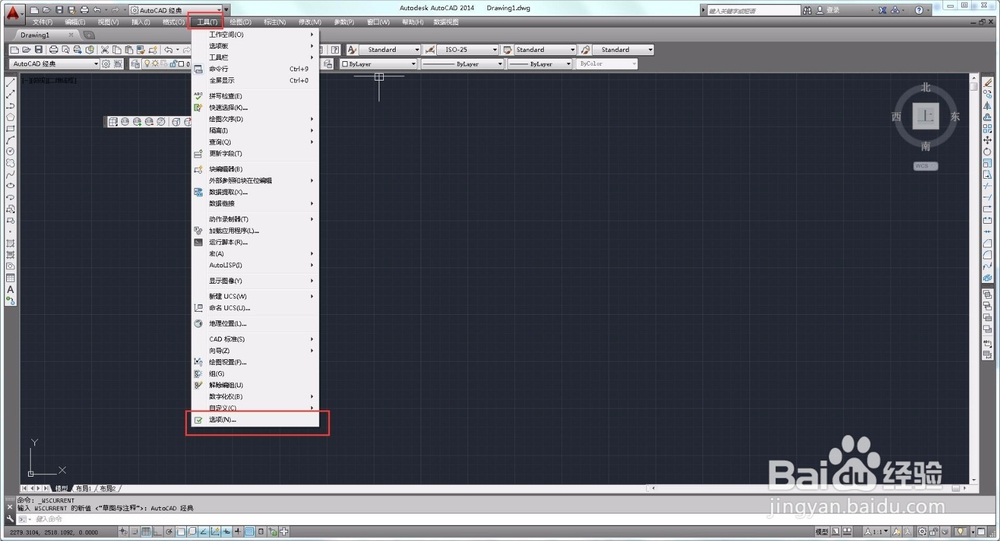Click the Undo arrow in the quick access toolbar
This screenshot has width=1000, height=541.
[97, 10]
